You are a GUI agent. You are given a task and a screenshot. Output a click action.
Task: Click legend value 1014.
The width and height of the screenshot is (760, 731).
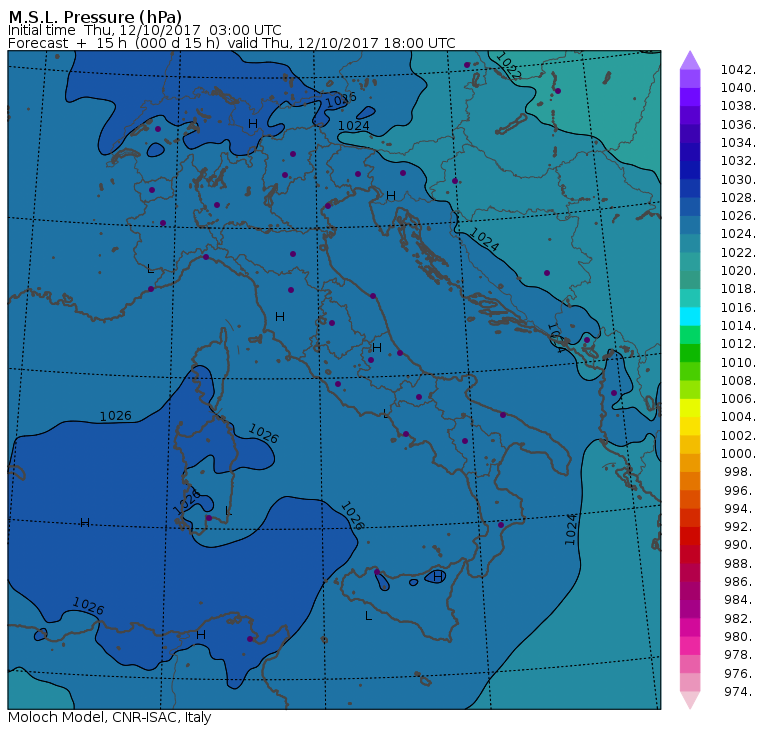738,325
